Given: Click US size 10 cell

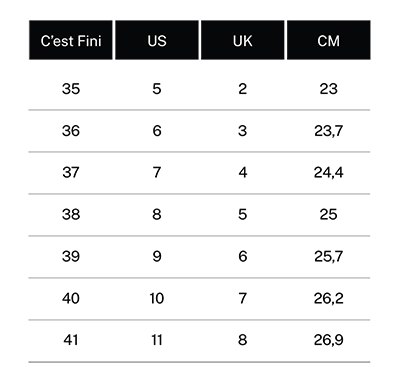Looking at the screenshot, I should point(157,298).
